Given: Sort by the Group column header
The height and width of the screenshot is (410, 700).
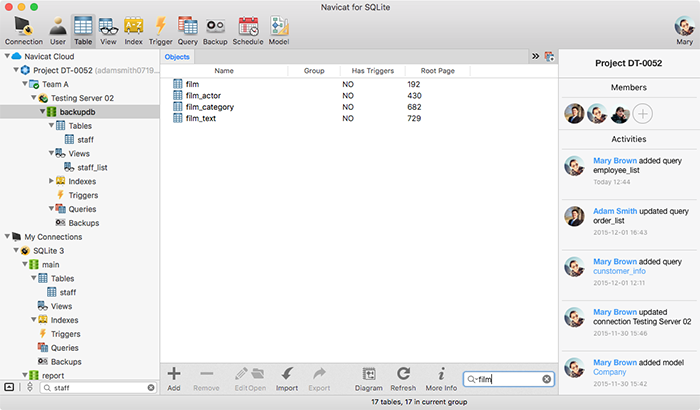Looking at the screenshot, I should point(314,71).
